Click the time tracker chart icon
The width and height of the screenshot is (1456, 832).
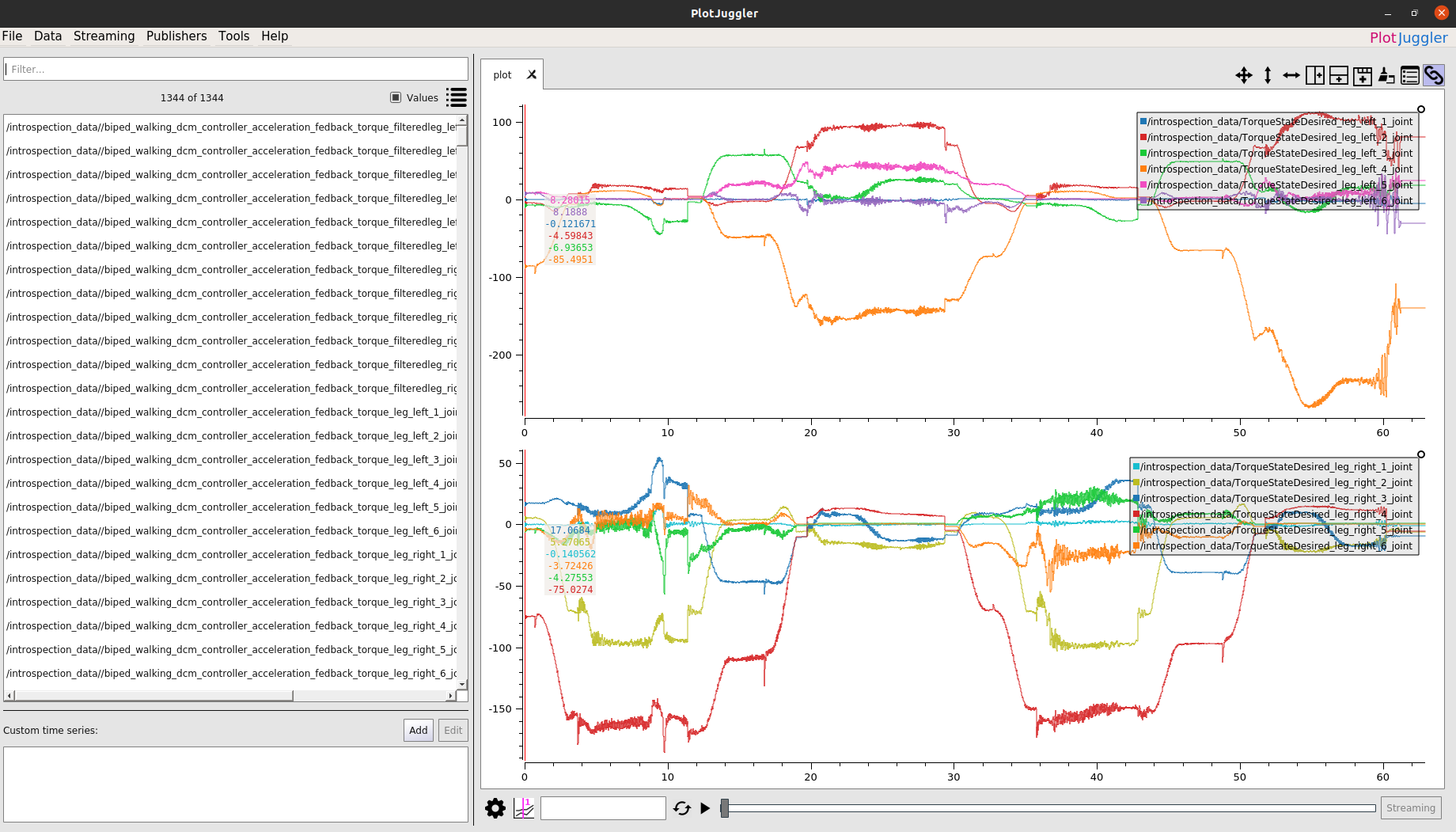[524, 808]
